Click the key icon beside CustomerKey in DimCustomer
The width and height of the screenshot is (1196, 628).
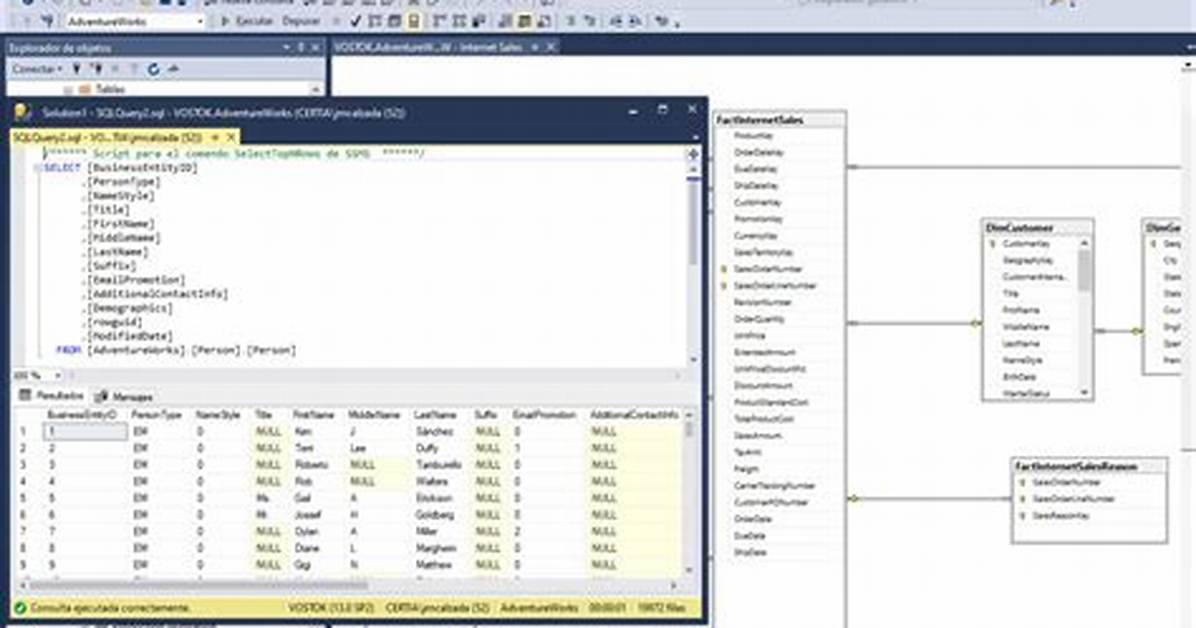tap(992, 244)
